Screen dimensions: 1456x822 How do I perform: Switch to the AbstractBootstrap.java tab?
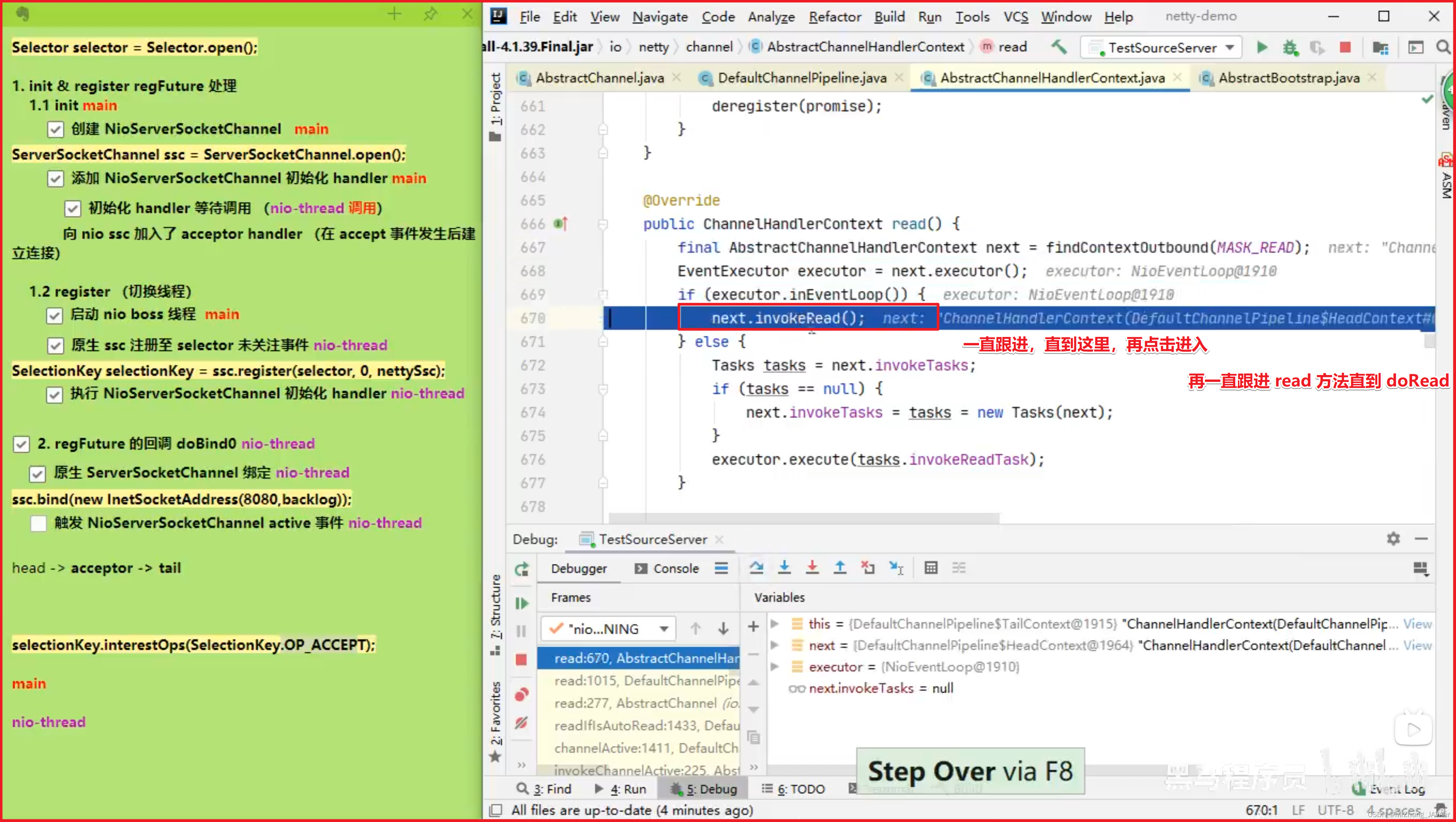click(x=1288, y=78)
